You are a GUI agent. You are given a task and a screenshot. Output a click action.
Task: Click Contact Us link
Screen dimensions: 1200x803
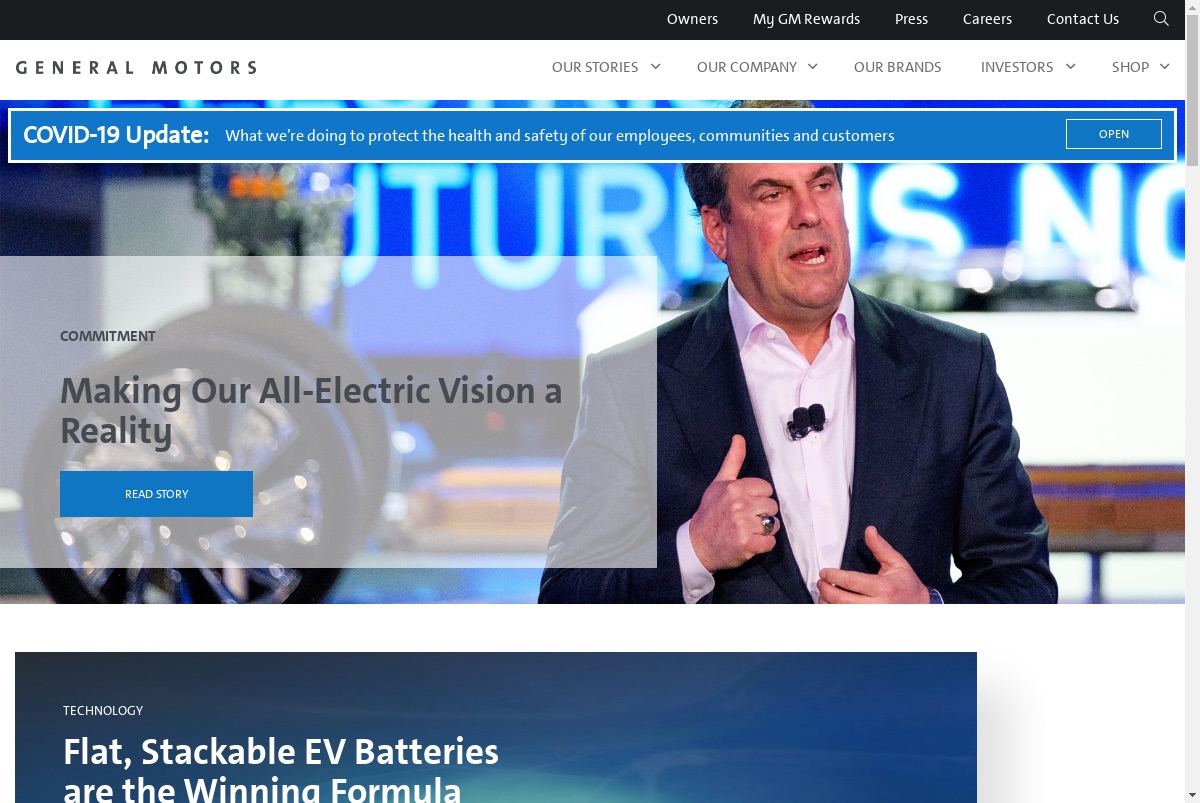pyautogui.click(x=1083, y=19)
